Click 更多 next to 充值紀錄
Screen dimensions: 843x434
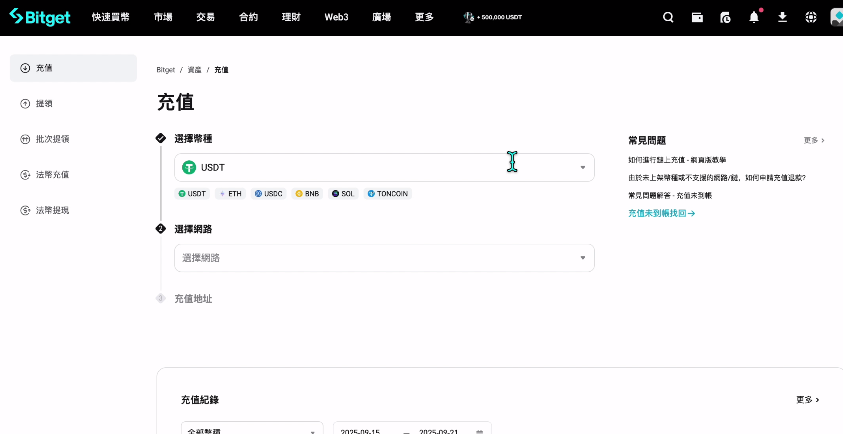[x=807, y=399]
